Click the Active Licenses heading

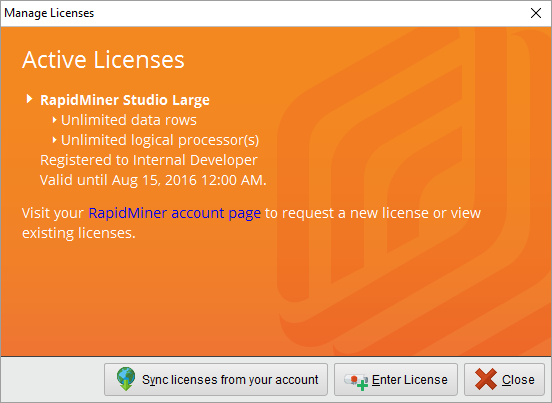click(103, 59)
